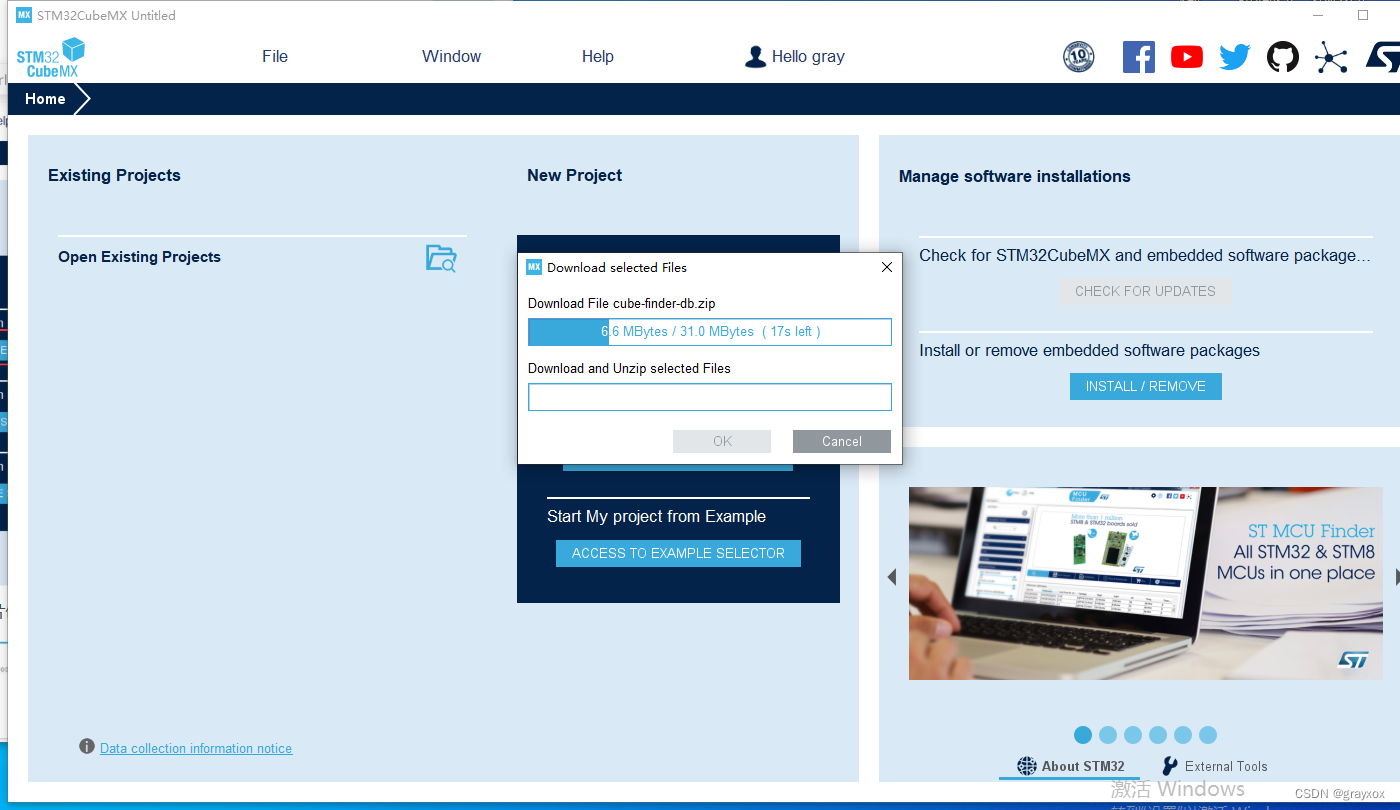Viewport: 1400px width, 810px height.
Task: Open the Help menu
Action: point(598,57)
